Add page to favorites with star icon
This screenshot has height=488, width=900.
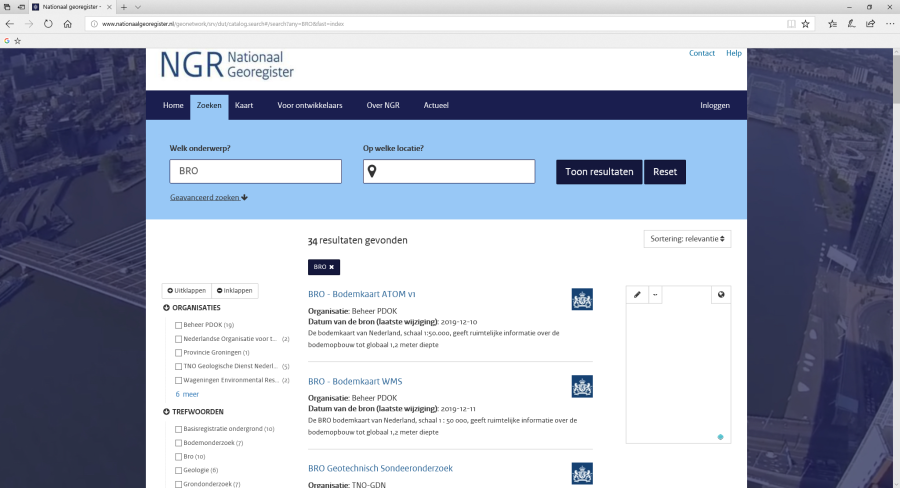pos(805,23)
